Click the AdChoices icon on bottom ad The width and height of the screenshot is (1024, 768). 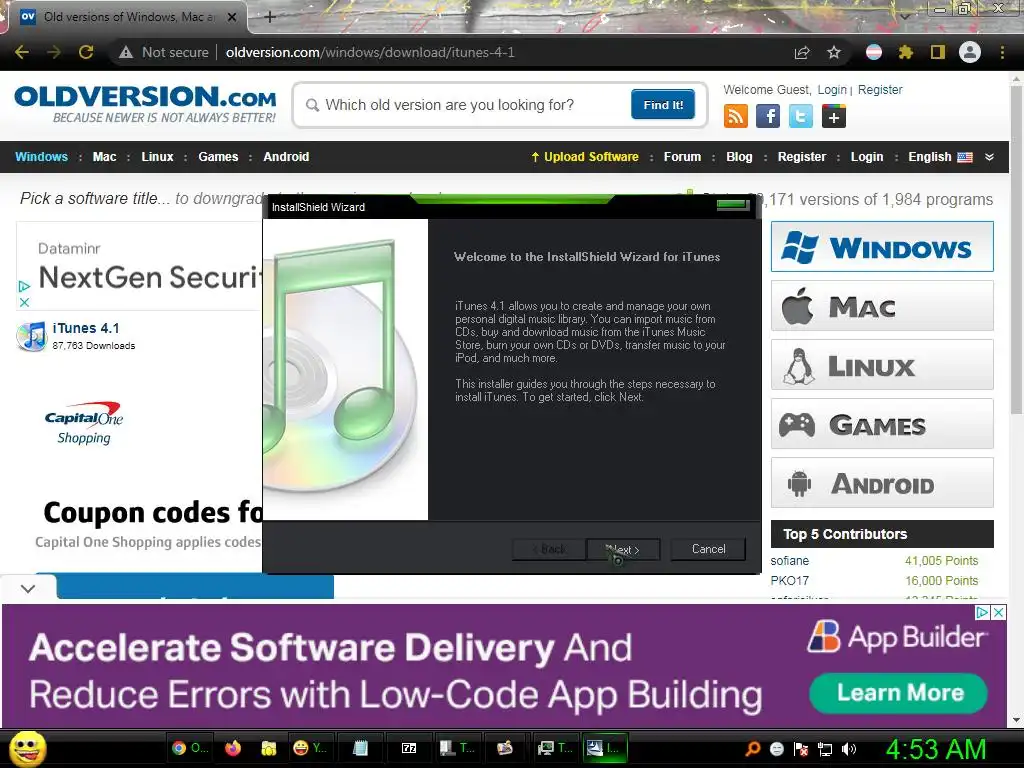coord(982,613)
